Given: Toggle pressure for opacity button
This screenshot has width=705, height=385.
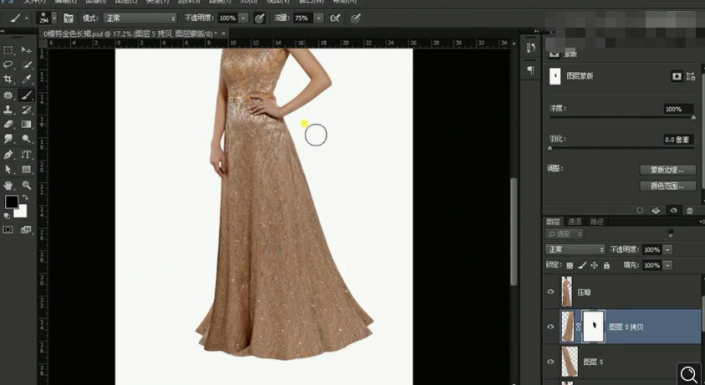Looking at the screenshot, I should 259,18.
